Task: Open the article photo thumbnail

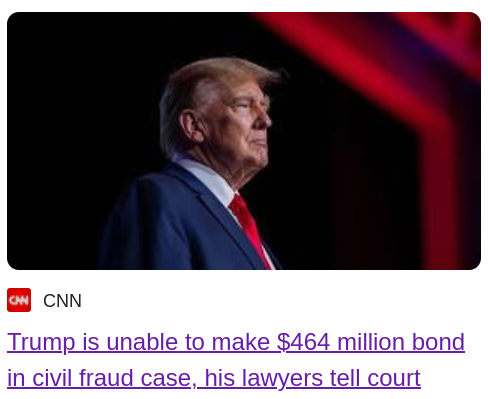Action: pos(244,141)
